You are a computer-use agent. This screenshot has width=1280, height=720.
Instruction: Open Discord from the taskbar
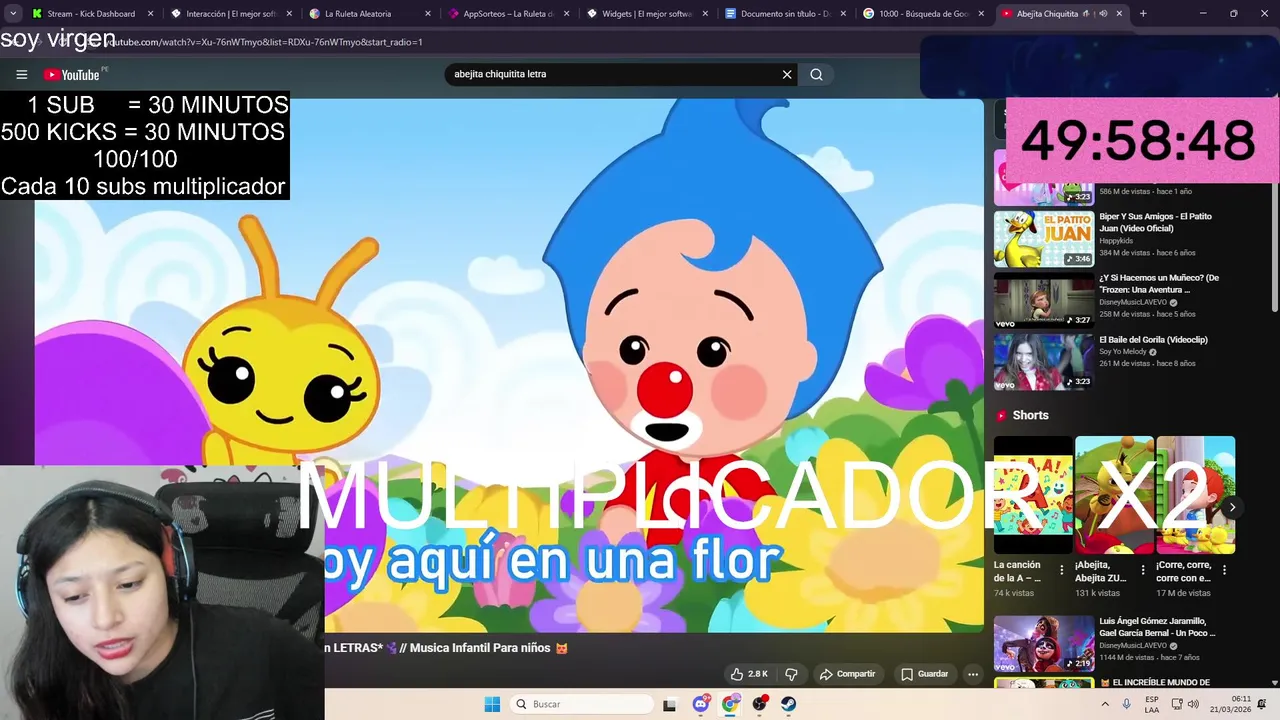pos(701,704)
